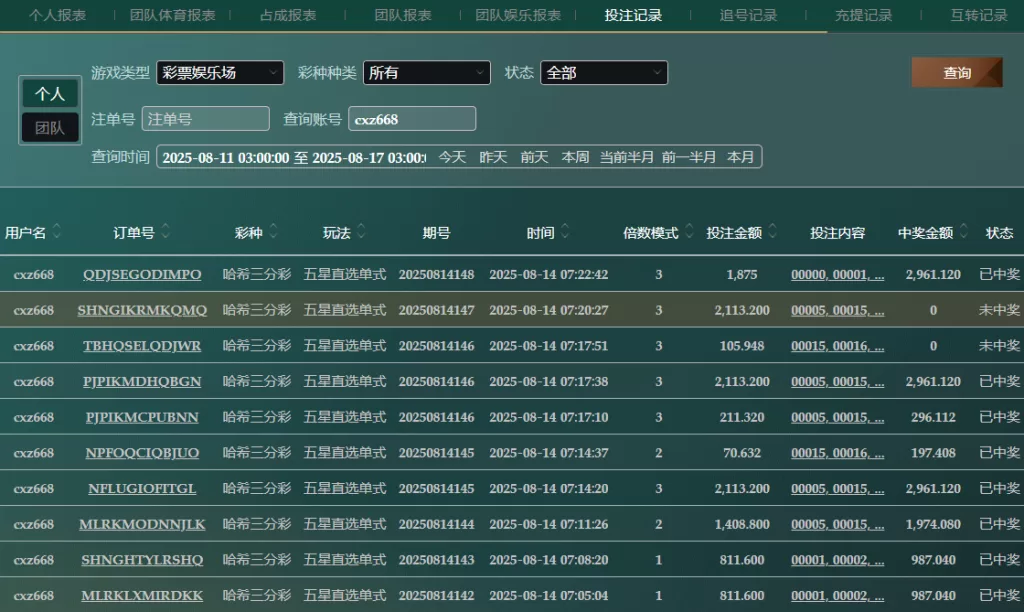Image resolution: width=1024 pixels, height=612 pixels.
Task: Switch to 占成报表 tab
Action: pos(288,15)
